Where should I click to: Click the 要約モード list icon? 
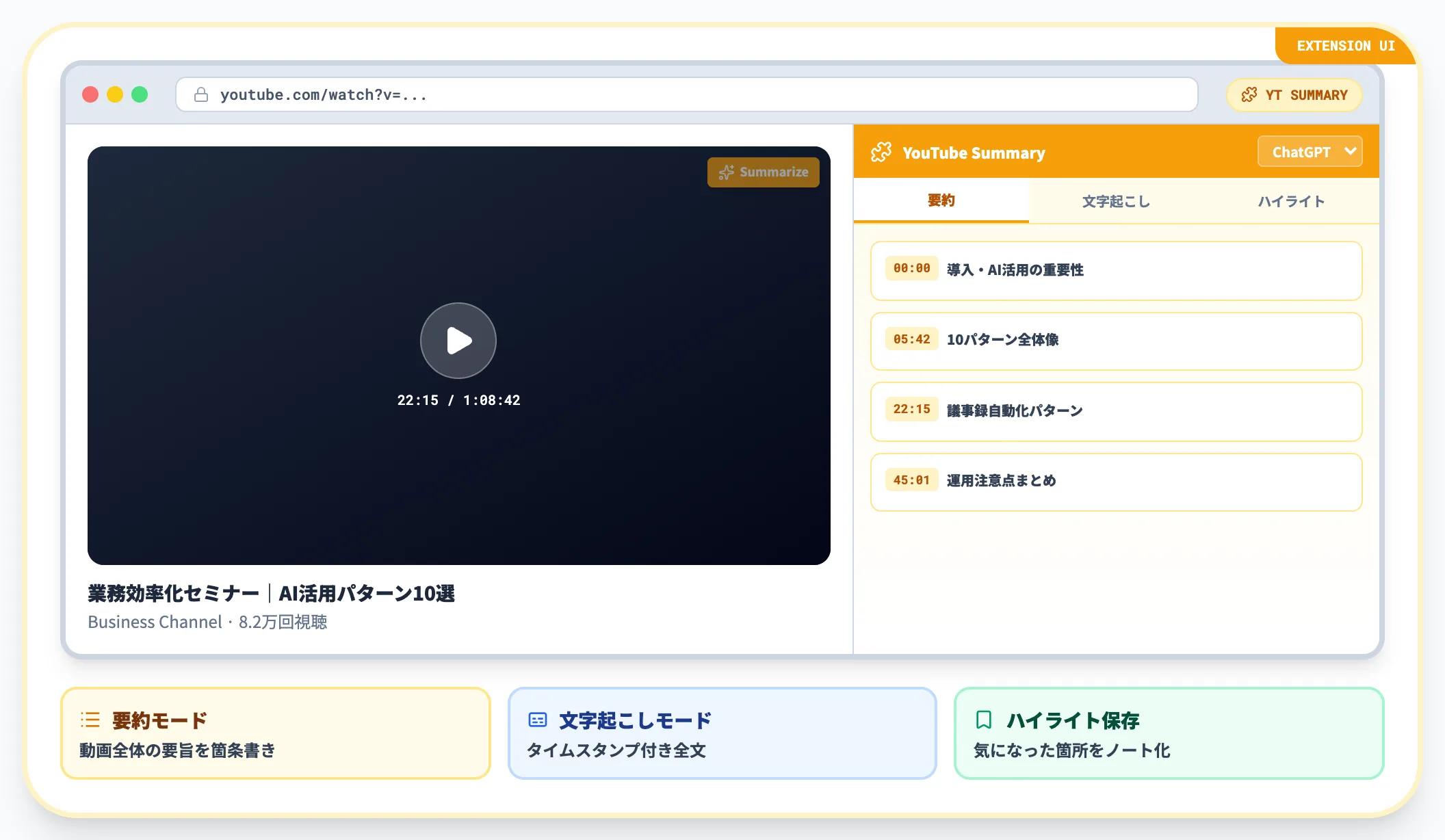pos(90,720)
